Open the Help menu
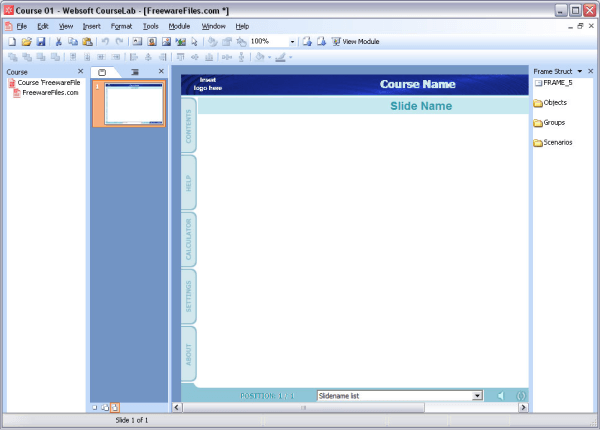Image resolution: width=600 pixels, height=430 pixels. click(x=242, y=26)
